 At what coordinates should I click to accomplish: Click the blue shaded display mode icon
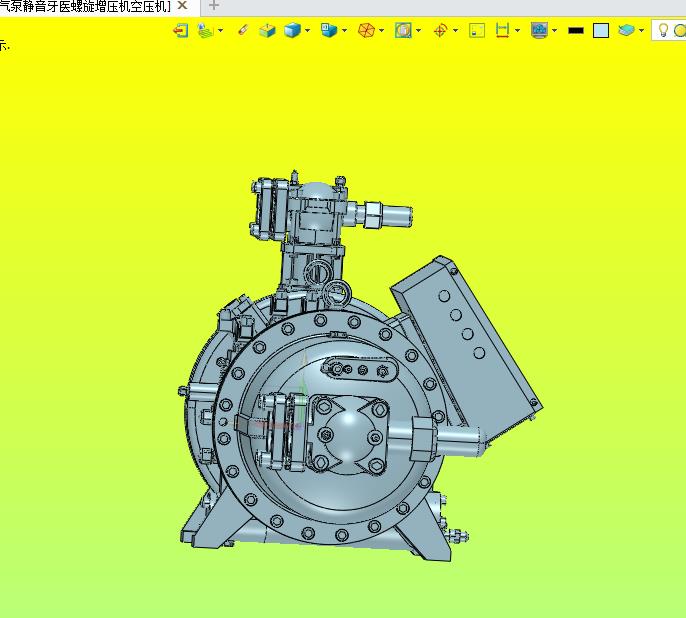(x=329, y=31)
